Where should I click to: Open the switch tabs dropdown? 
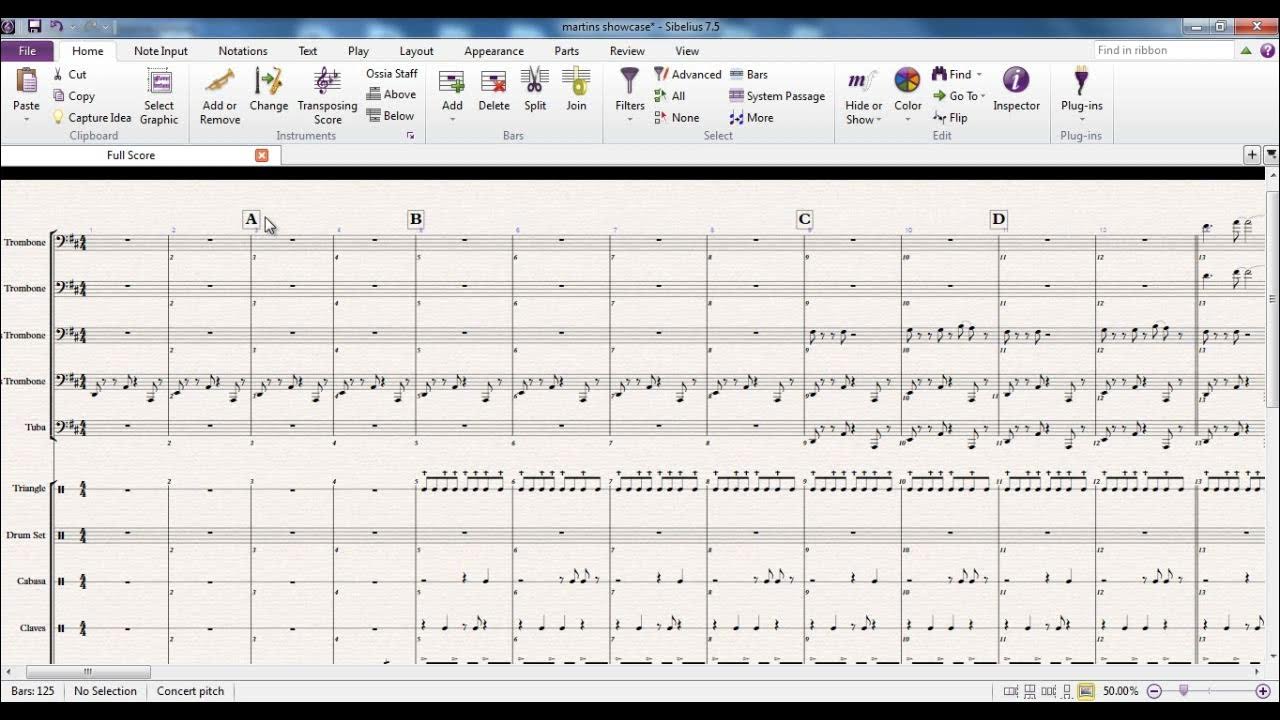tap(1271, 155)
